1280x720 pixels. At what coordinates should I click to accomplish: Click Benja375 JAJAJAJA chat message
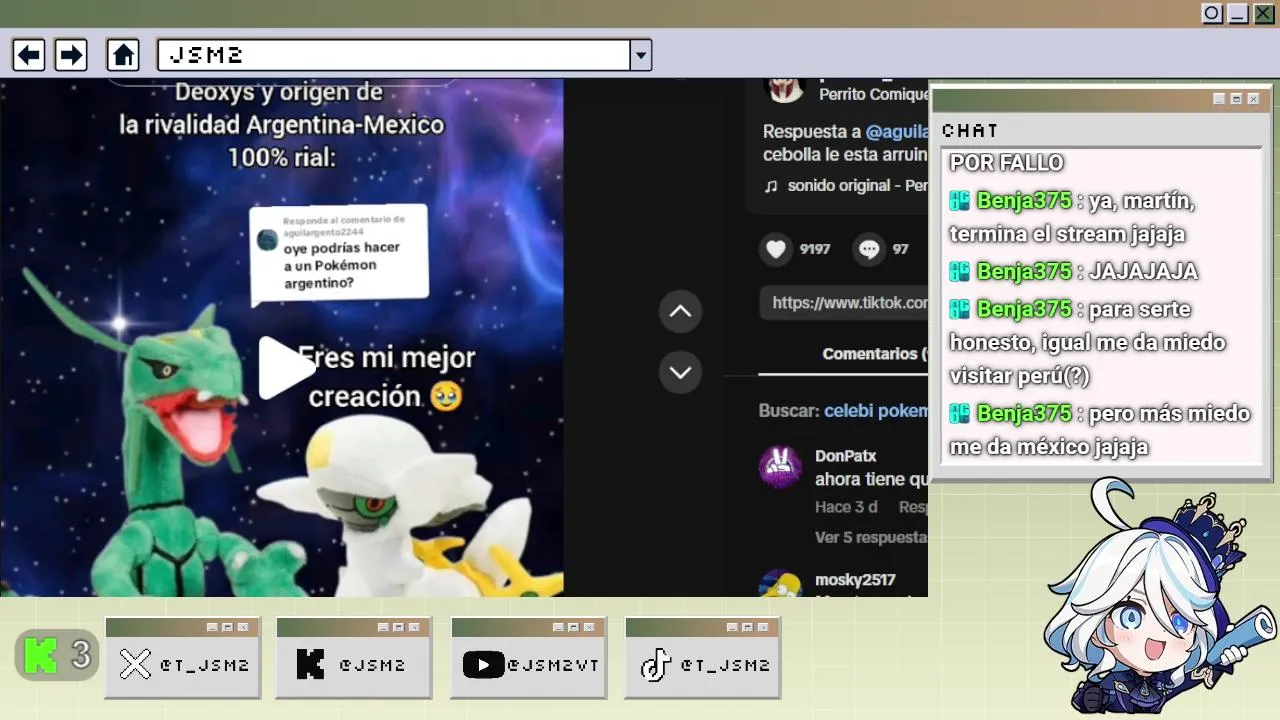pos(1074,272)
